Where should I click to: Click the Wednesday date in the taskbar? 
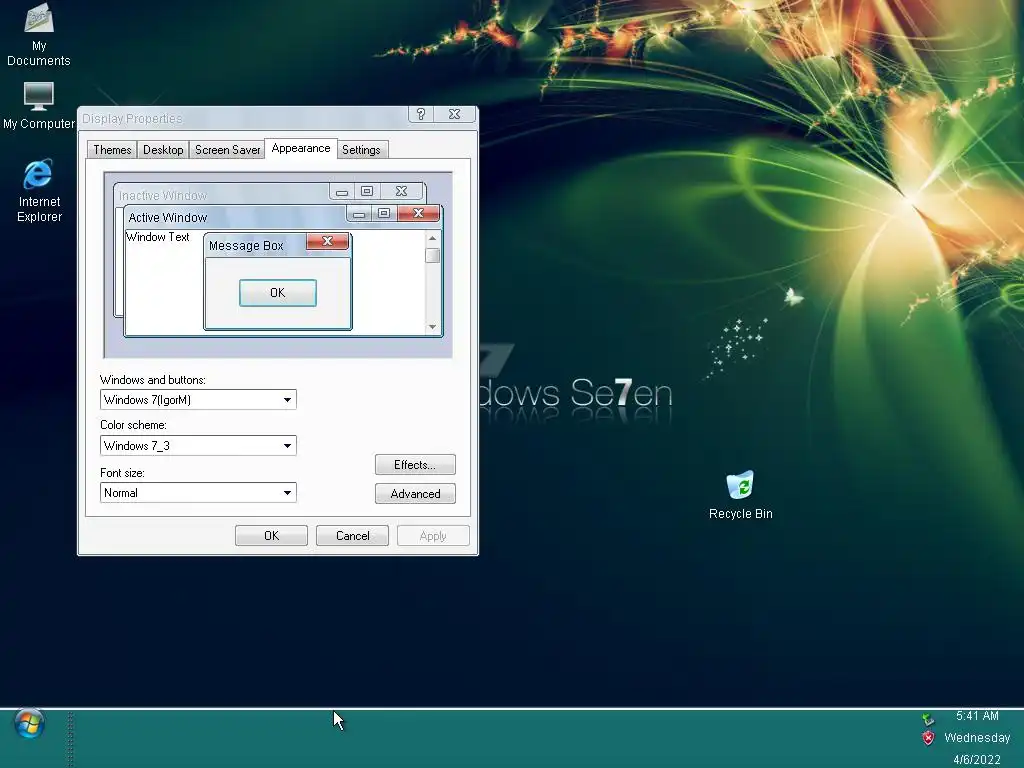tap(977, 737)
